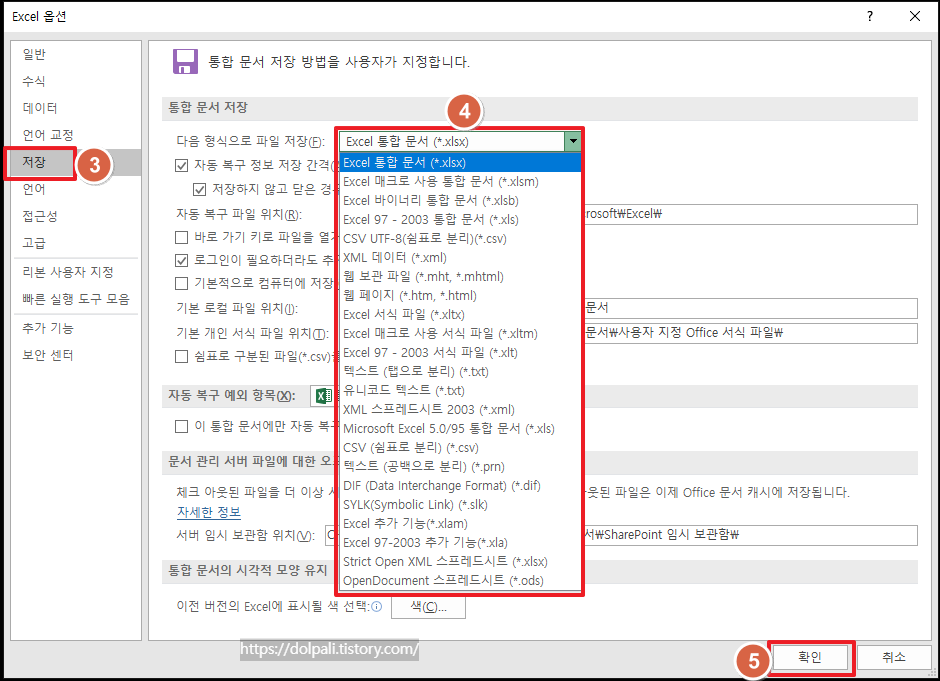Click the help question mark icon

[870, 16]
